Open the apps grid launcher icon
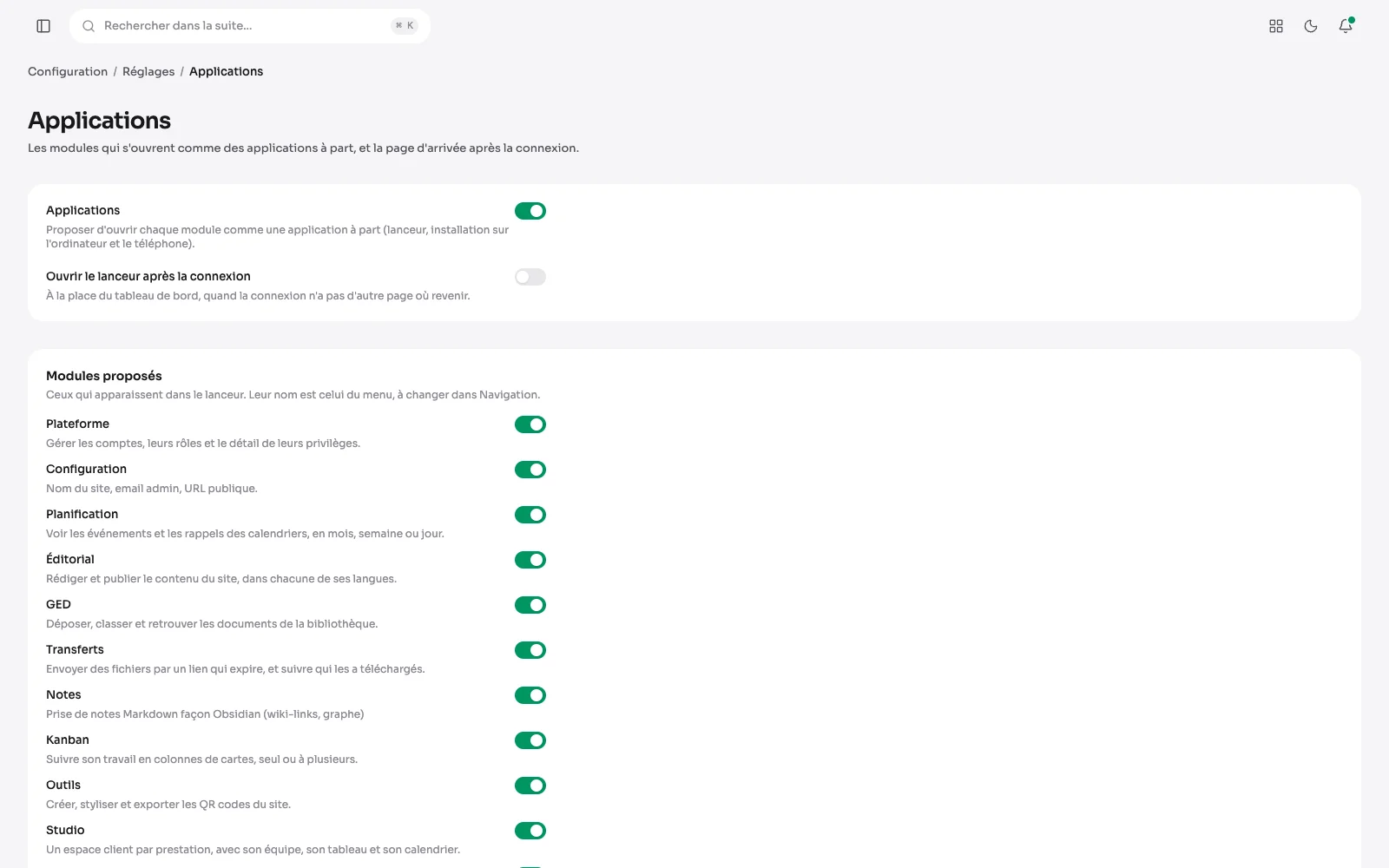Image resolution: width=1389 pixels, height=868 pixels. coord(1276,26)
